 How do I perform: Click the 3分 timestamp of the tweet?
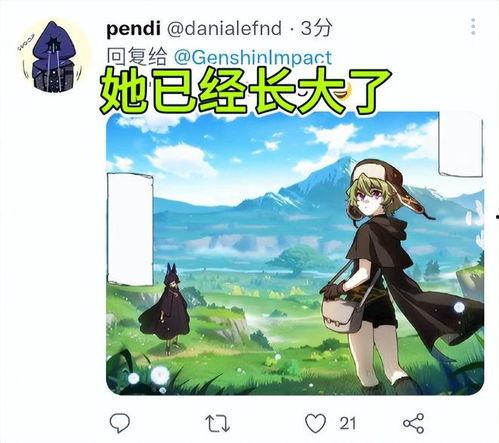[316, 28]
